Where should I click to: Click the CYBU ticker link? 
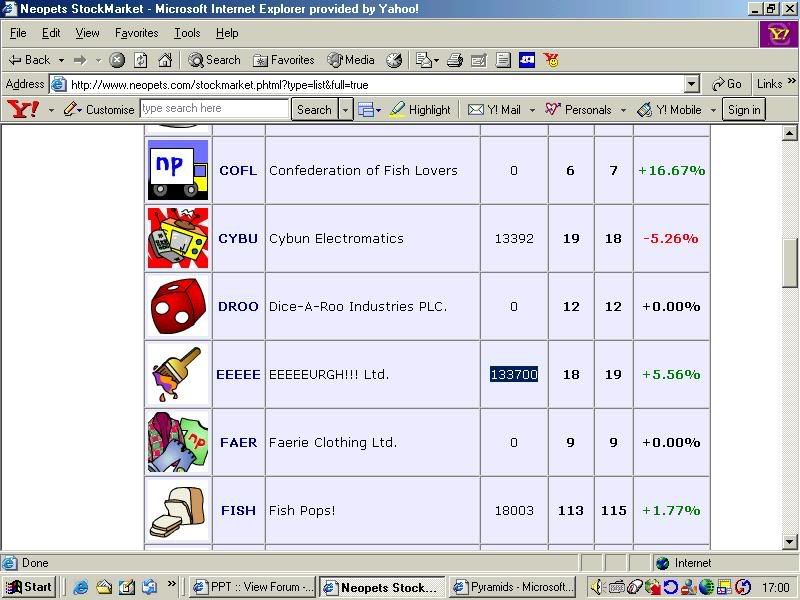coord(238,238)
